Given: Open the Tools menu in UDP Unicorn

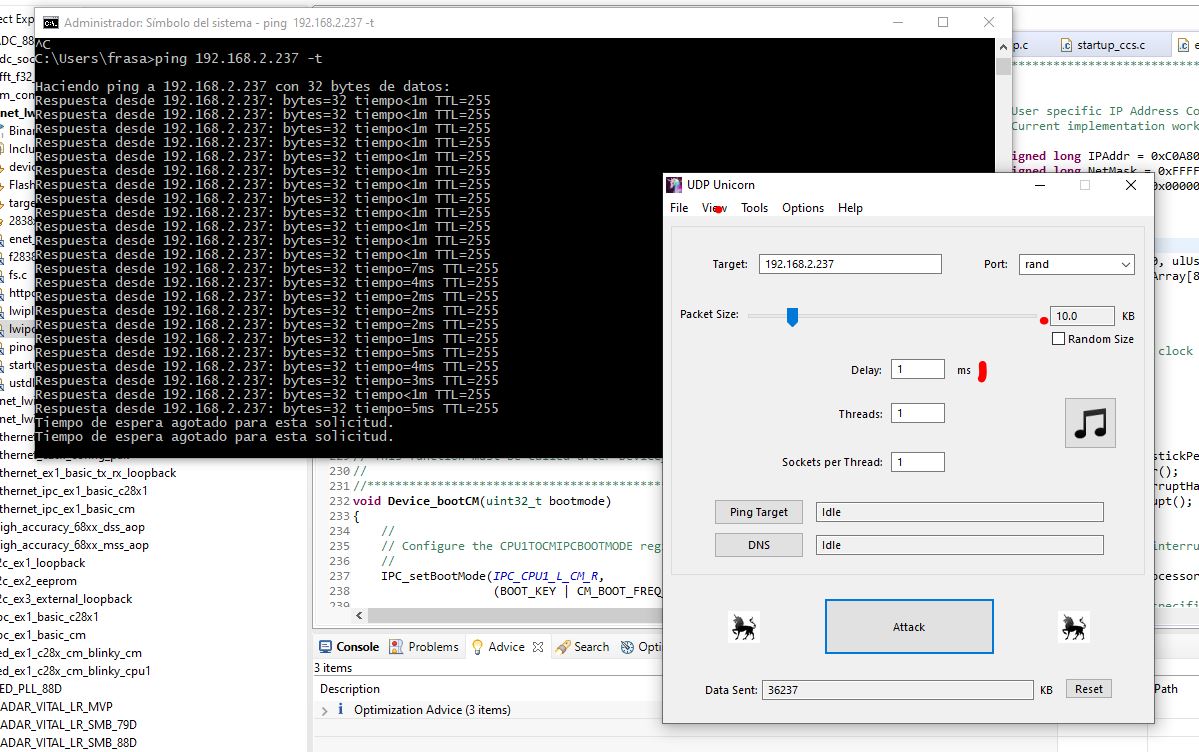Looking at the screenshot, I should point(755,208).
